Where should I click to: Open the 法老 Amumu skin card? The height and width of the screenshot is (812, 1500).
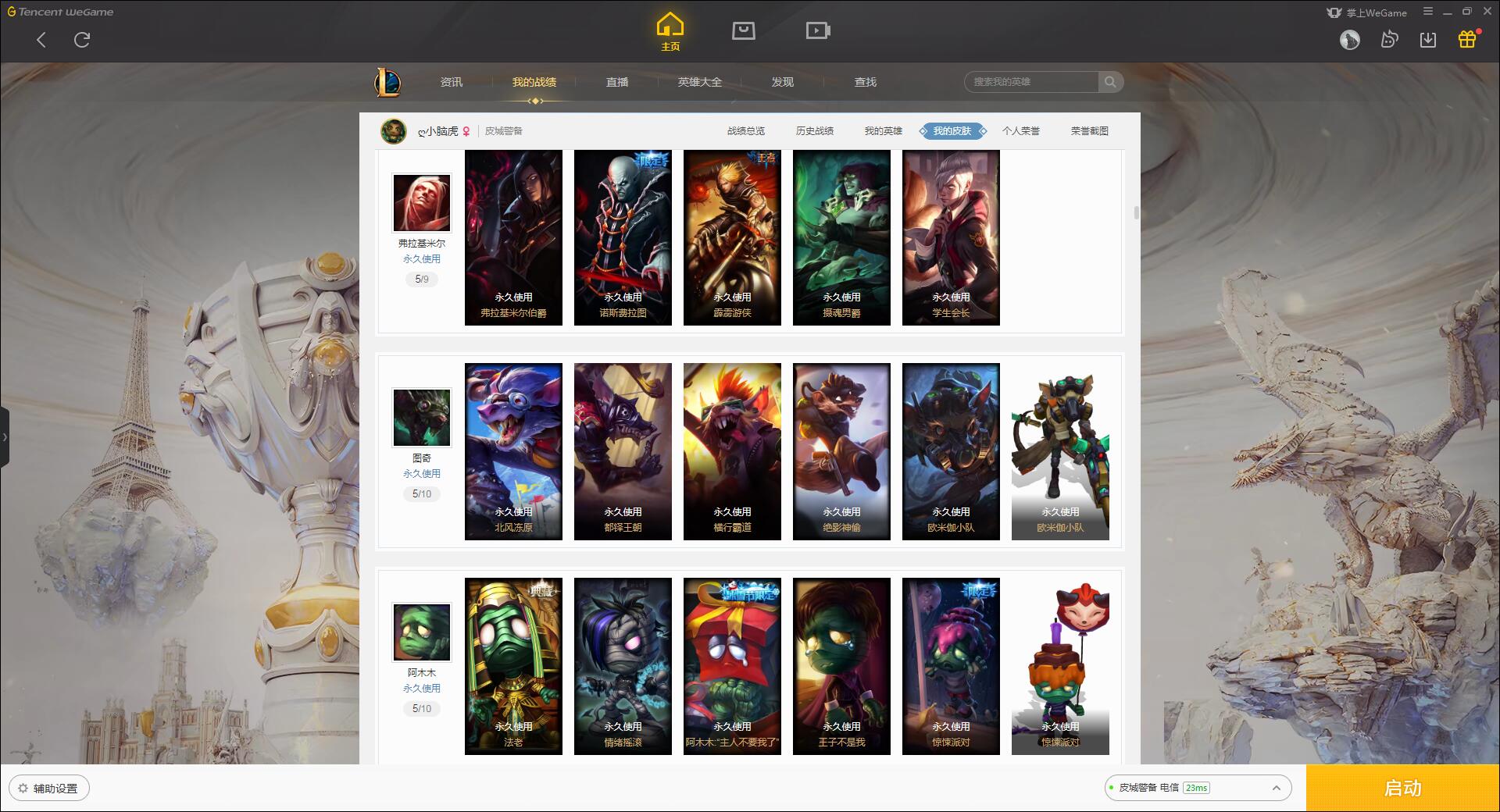pyautogui.click(x=513, y=666)
